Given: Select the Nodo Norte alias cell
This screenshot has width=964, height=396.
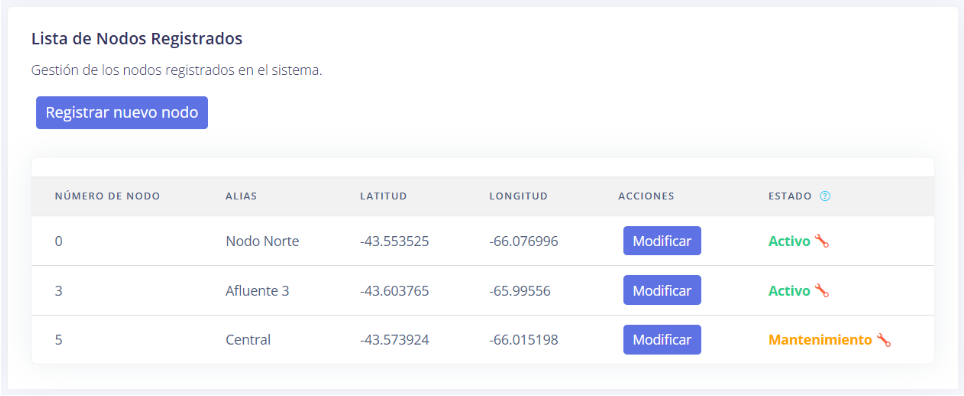Looking at the screenshot, I should pos(263,241).
